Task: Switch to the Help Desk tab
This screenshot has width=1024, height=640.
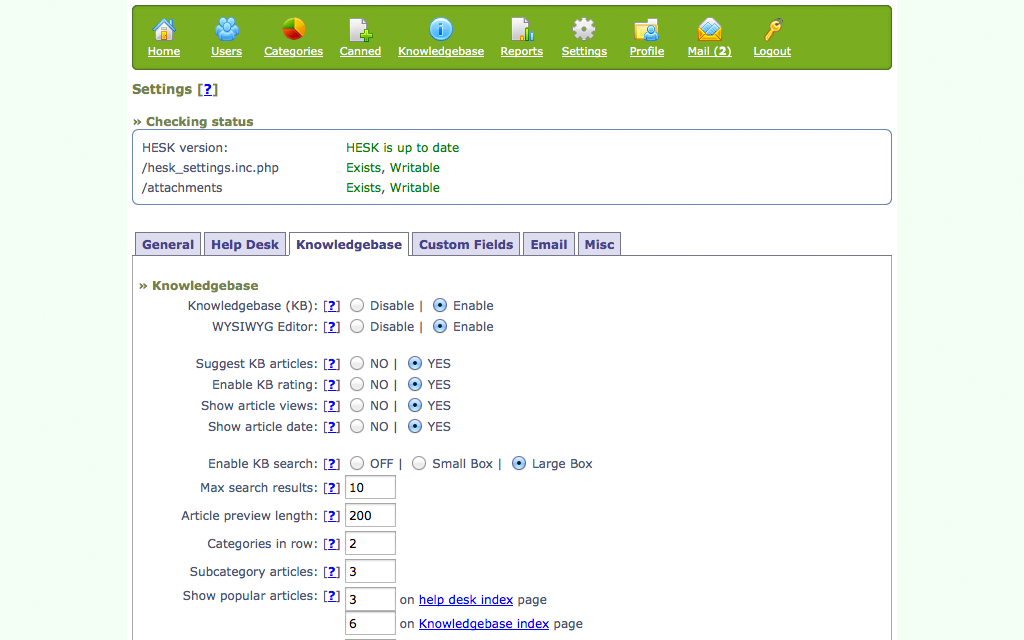Action: click(245, 245)
